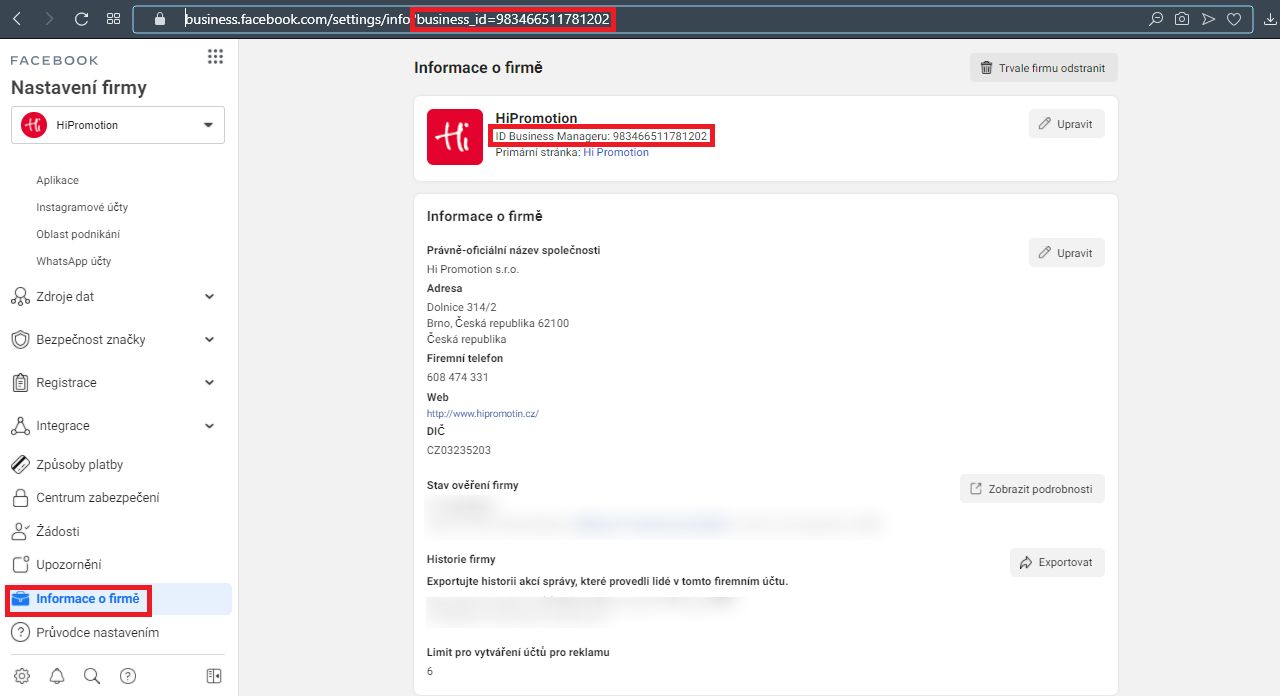Click the Bezpečnost značky shield icon
Viewport: 1280px width, 696px height.
pos(20,340)
